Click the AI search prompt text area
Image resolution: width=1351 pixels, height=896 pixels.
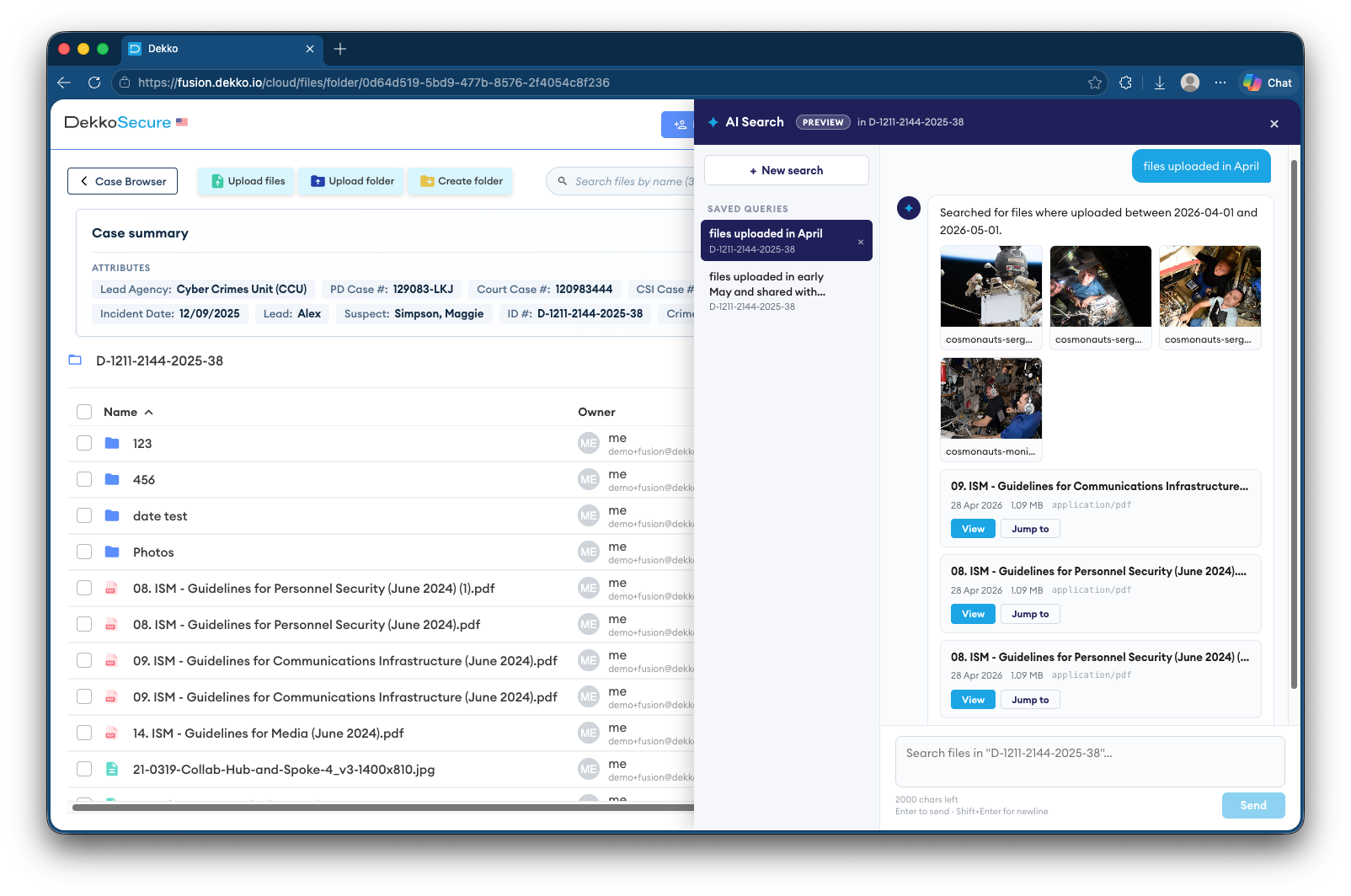point(1090,761)
